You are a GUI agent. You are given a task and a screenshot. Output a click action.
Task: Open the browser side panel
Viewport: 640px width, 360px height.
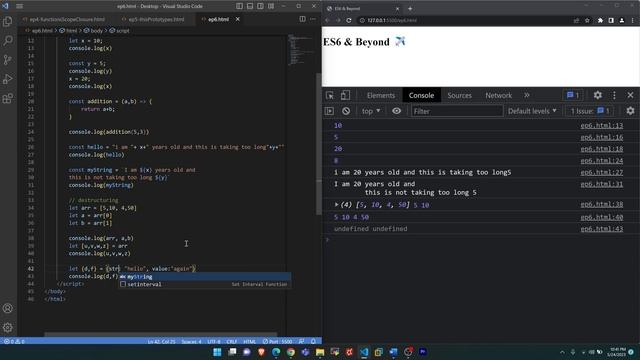click(x=611, y=20)
